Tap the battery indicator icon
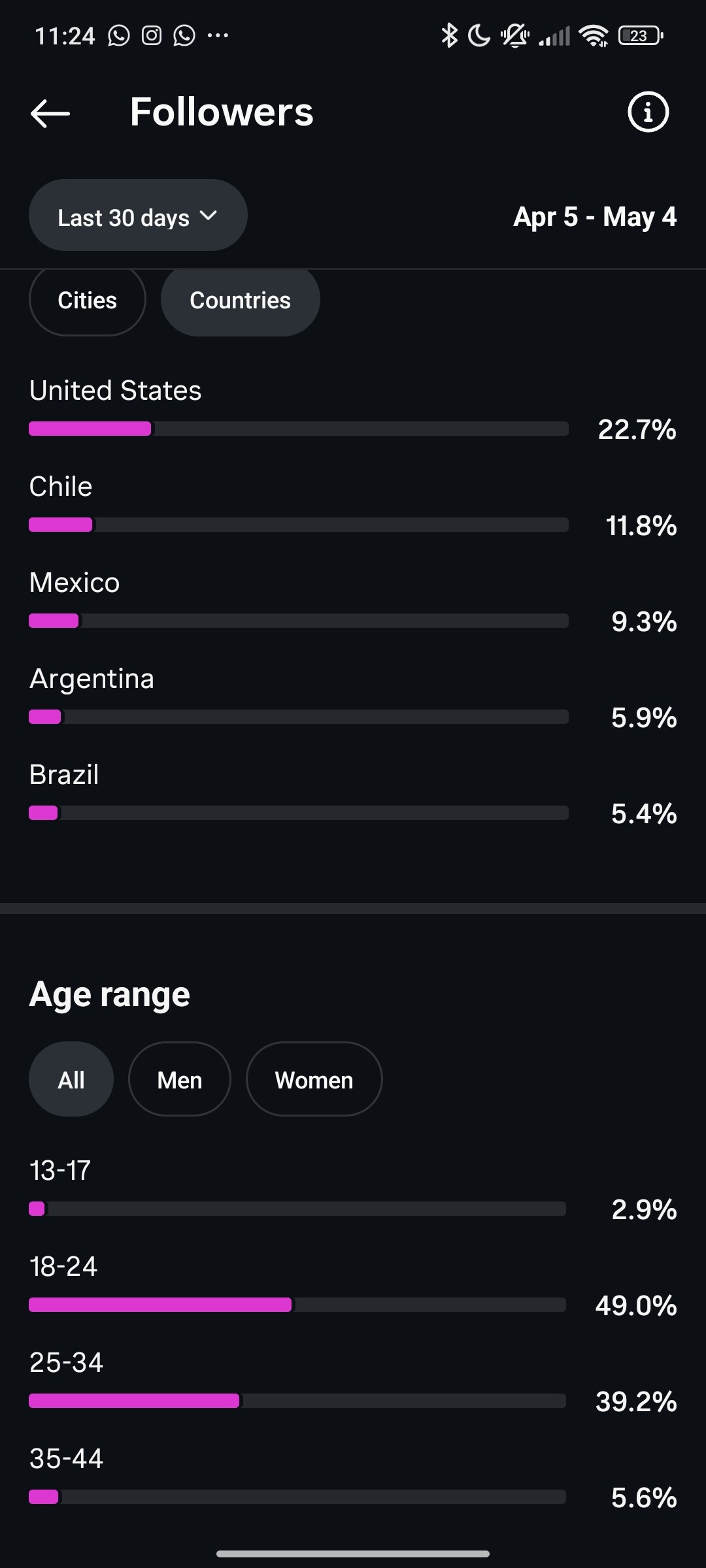The image size is (706, 1568). 641,35
